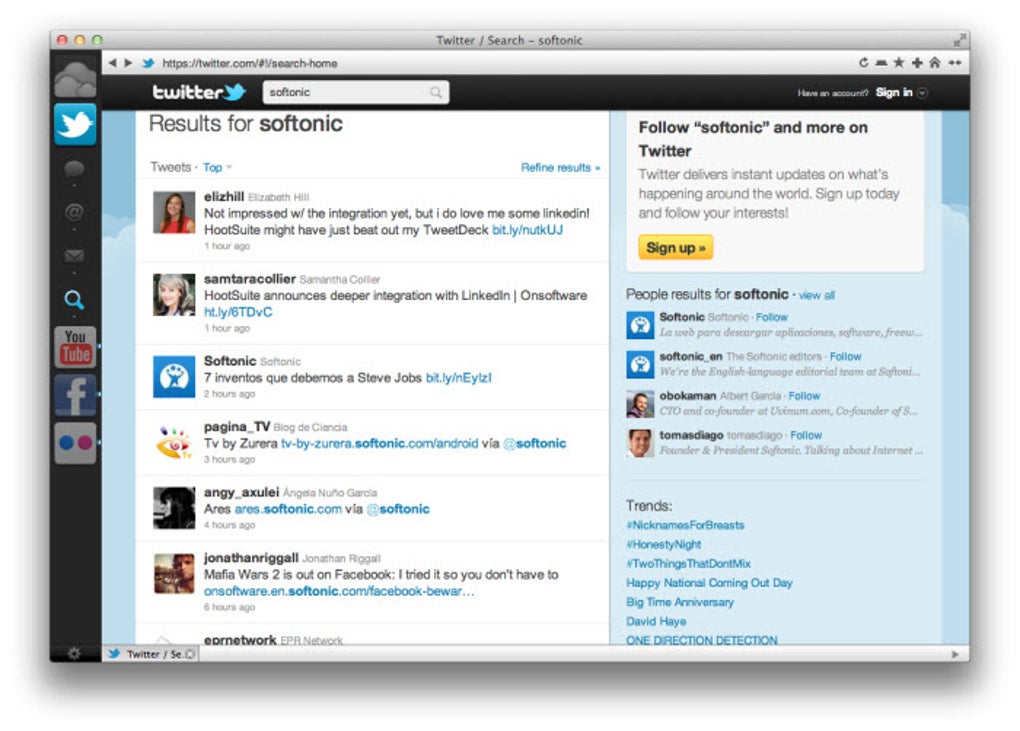
Task: Open the bit.ly/nEylzI link
Action: (458, 378)
